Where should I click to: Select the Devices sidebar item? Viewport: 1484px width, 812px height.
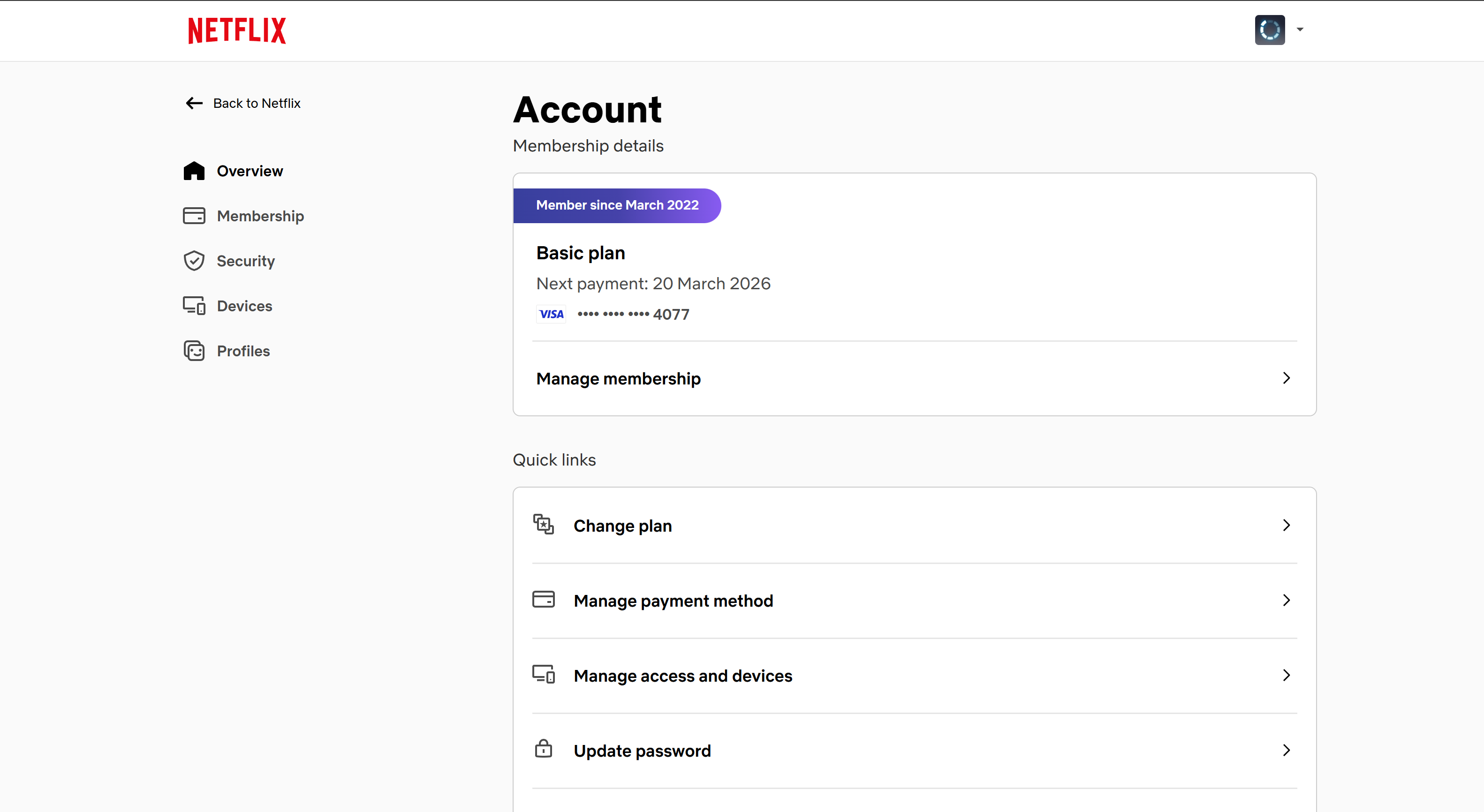244,306
